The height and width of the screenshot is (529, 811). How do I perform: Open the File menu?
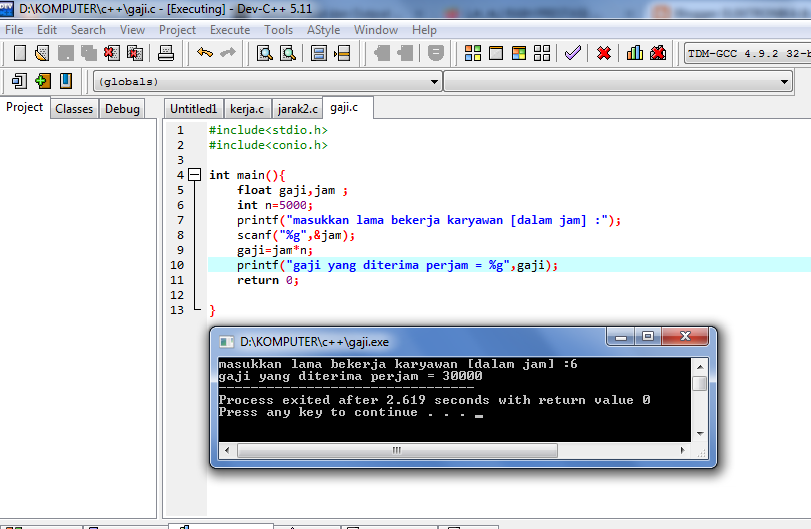coord(14,30)
